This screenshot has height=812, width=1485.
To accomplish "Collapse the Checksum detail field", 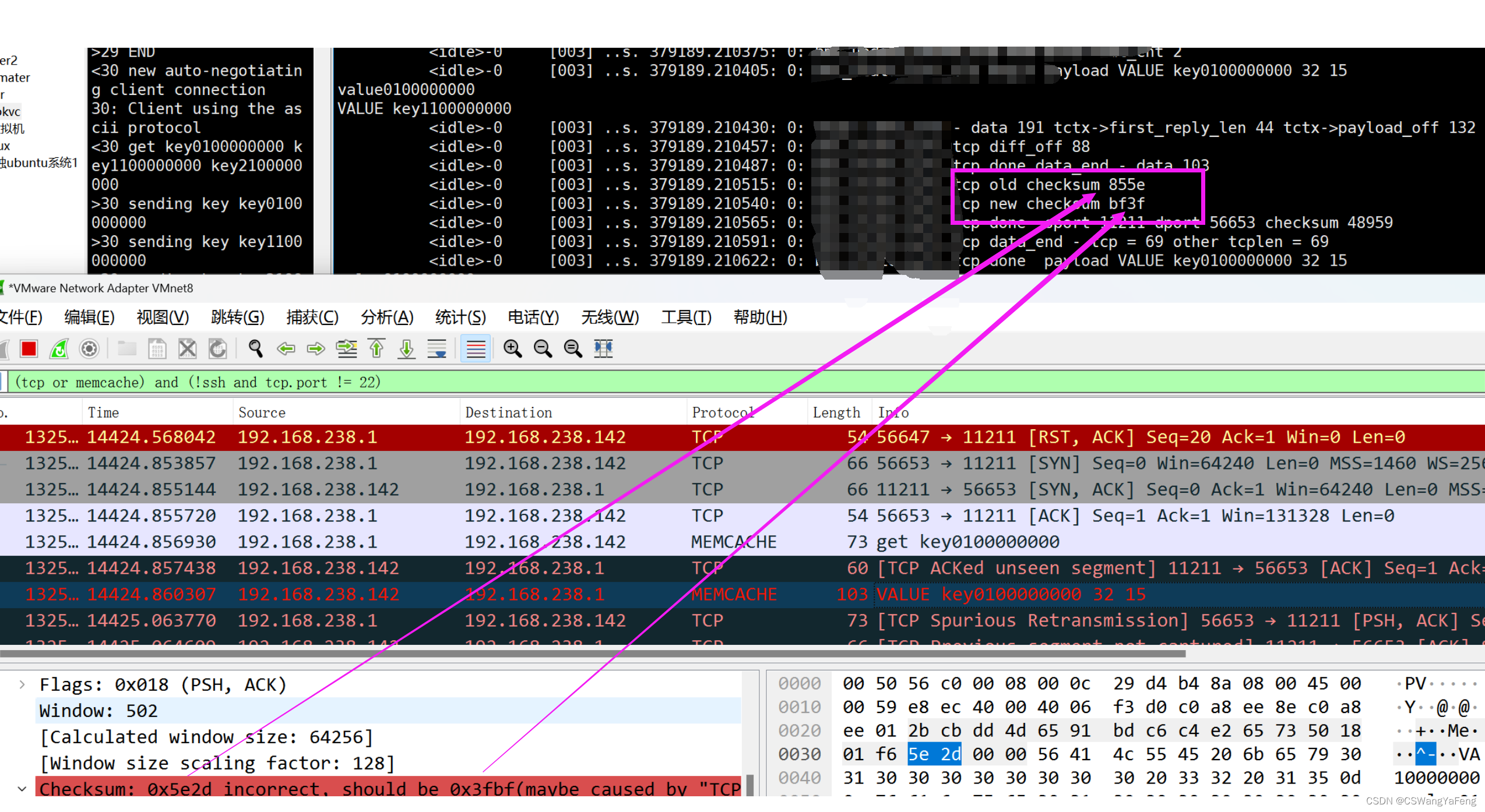I will pos(22,788).
